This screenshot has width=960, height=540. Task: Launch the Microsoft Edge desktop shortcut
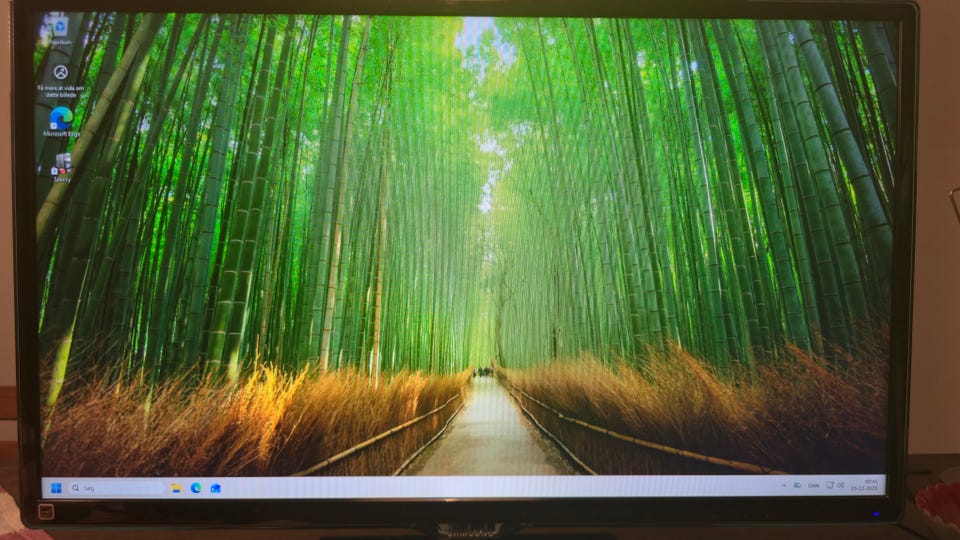click(x=61, y=121)
